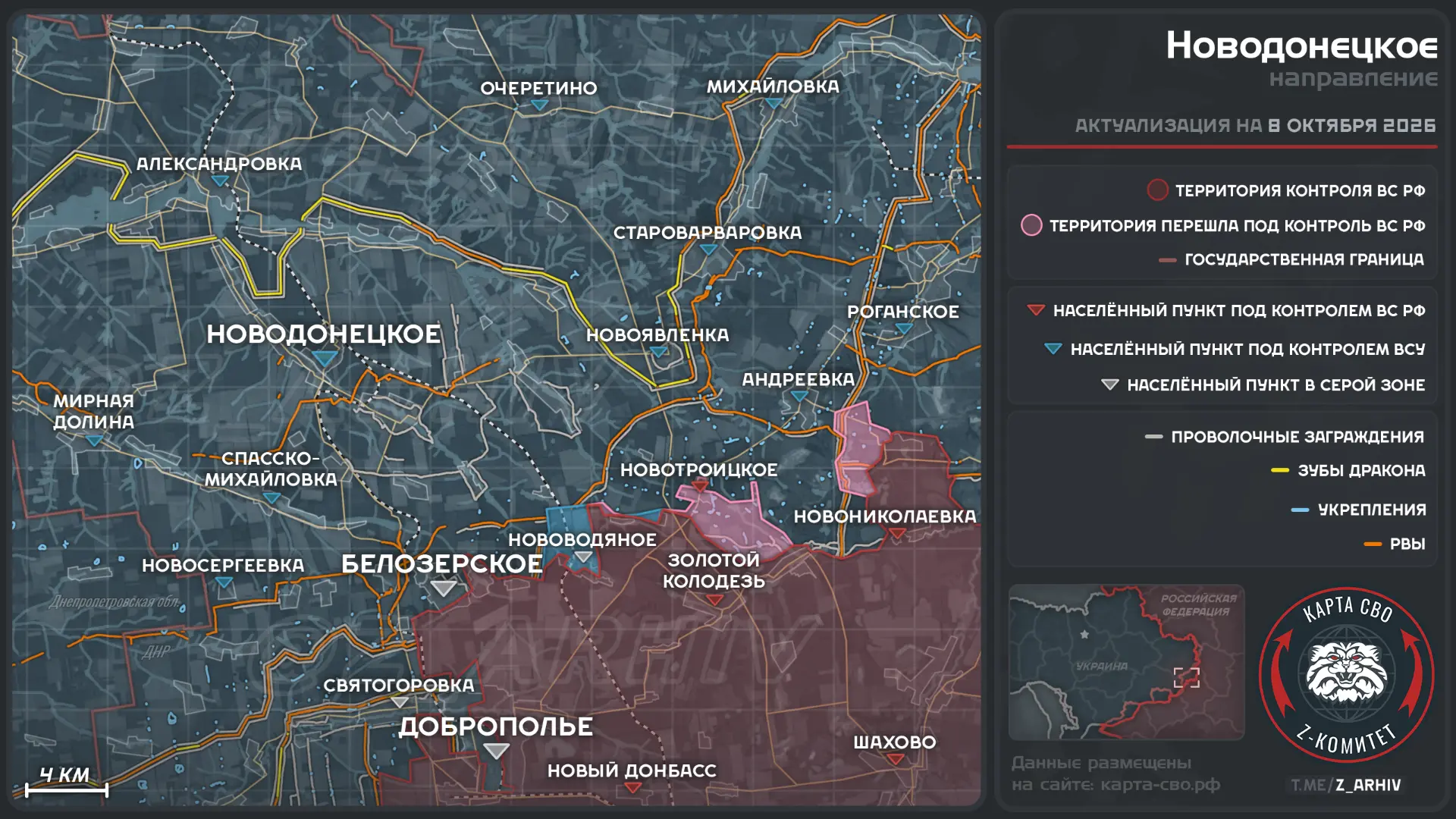The width and height of the screenshot is (1456, 819).
Task: Click the 4 КМ scale bar
Action: click(x=67, y=783)
